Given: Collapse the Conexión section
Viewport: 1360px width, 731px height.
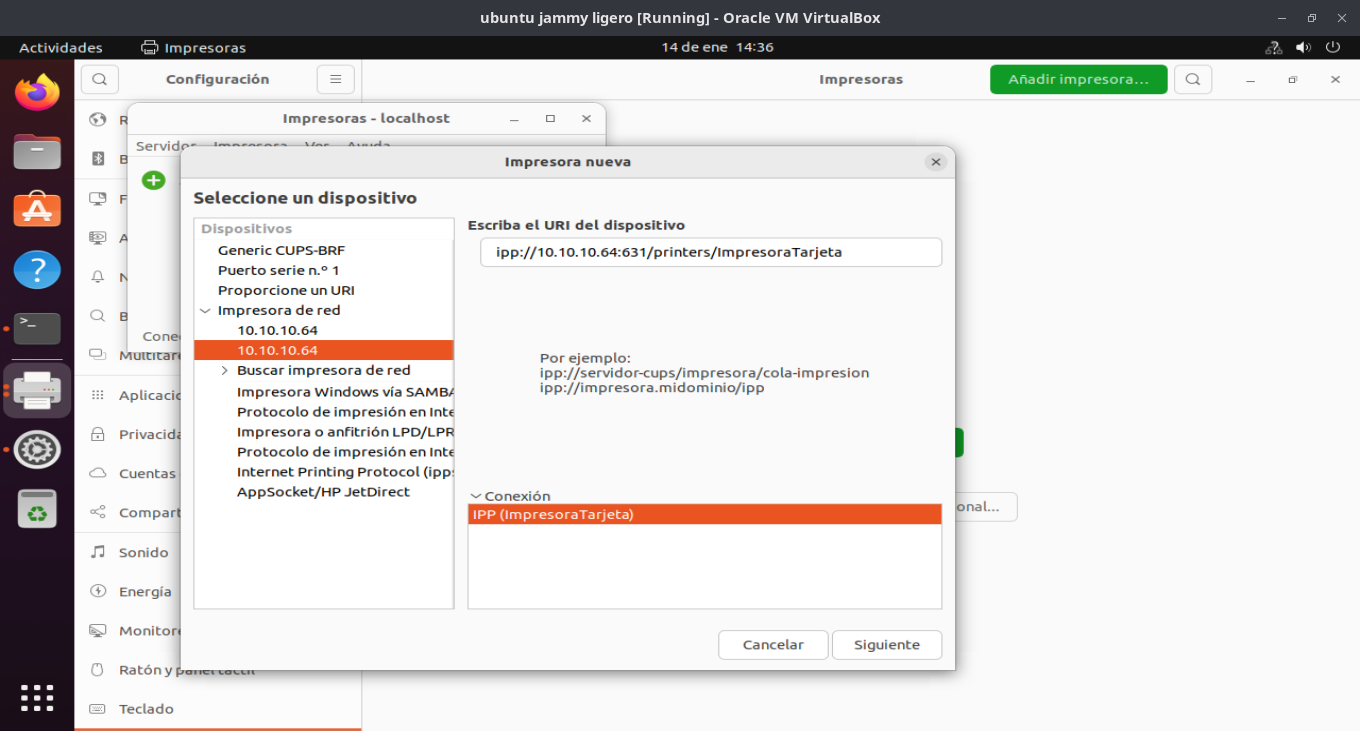Looking at the screenshot, I should point(476,496).
